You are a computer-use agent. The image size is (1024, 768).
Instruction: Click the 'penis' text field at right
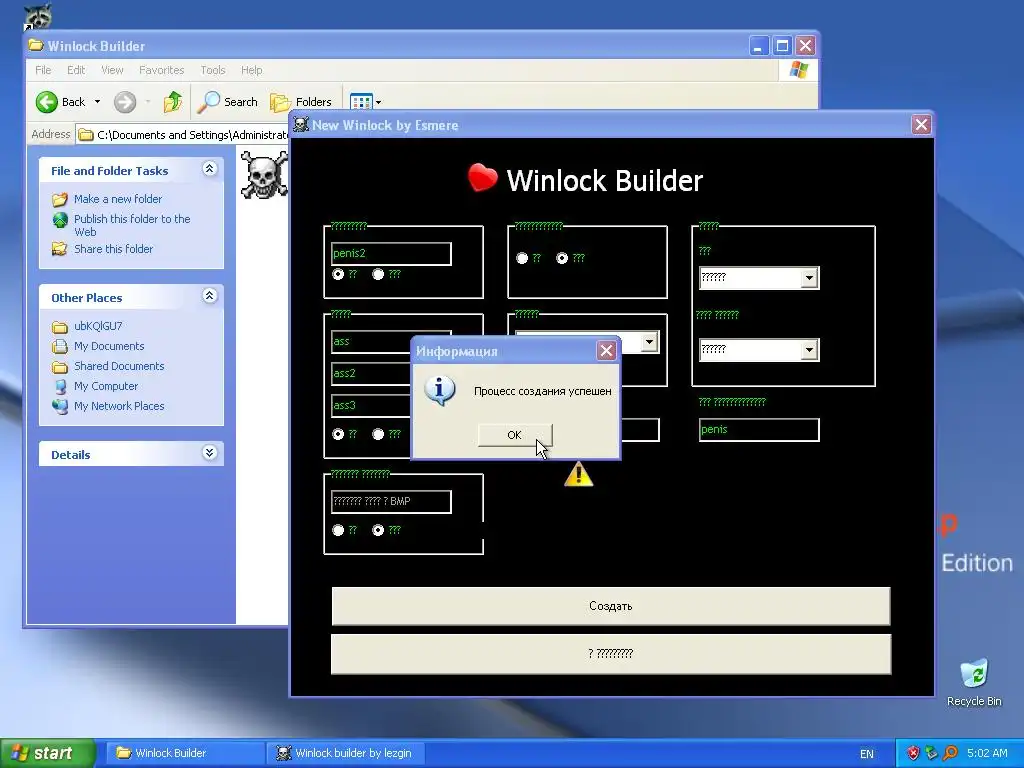[x=759, y=430]
